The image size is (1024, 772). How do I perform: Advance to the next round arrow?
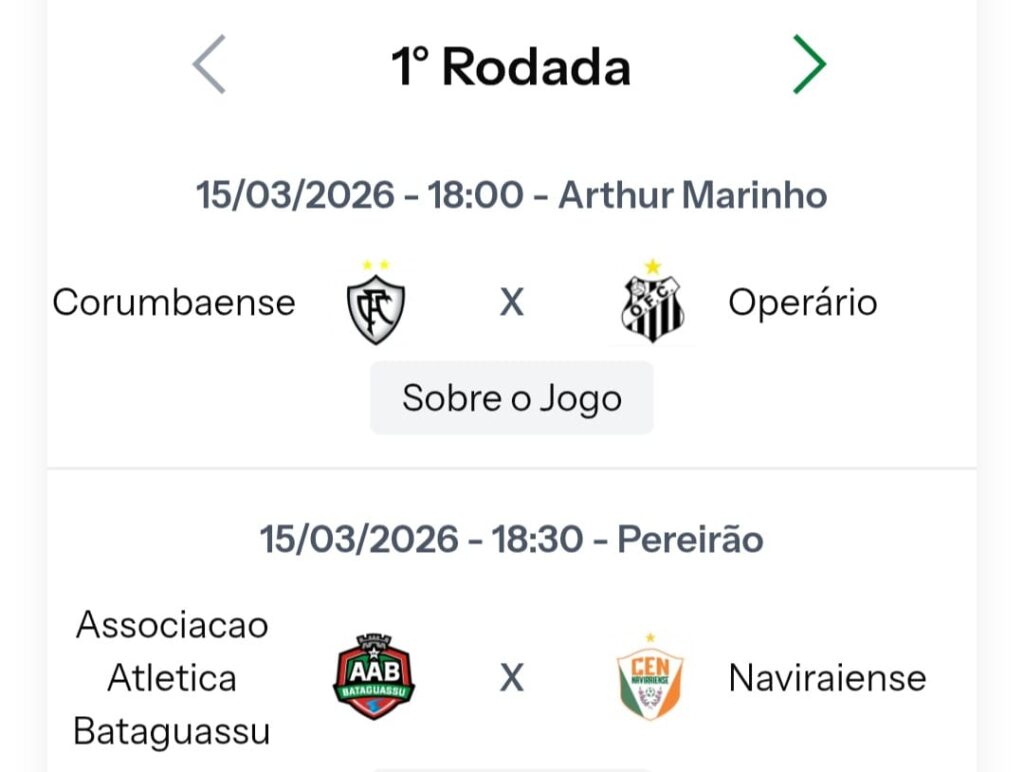click(809, 64)
